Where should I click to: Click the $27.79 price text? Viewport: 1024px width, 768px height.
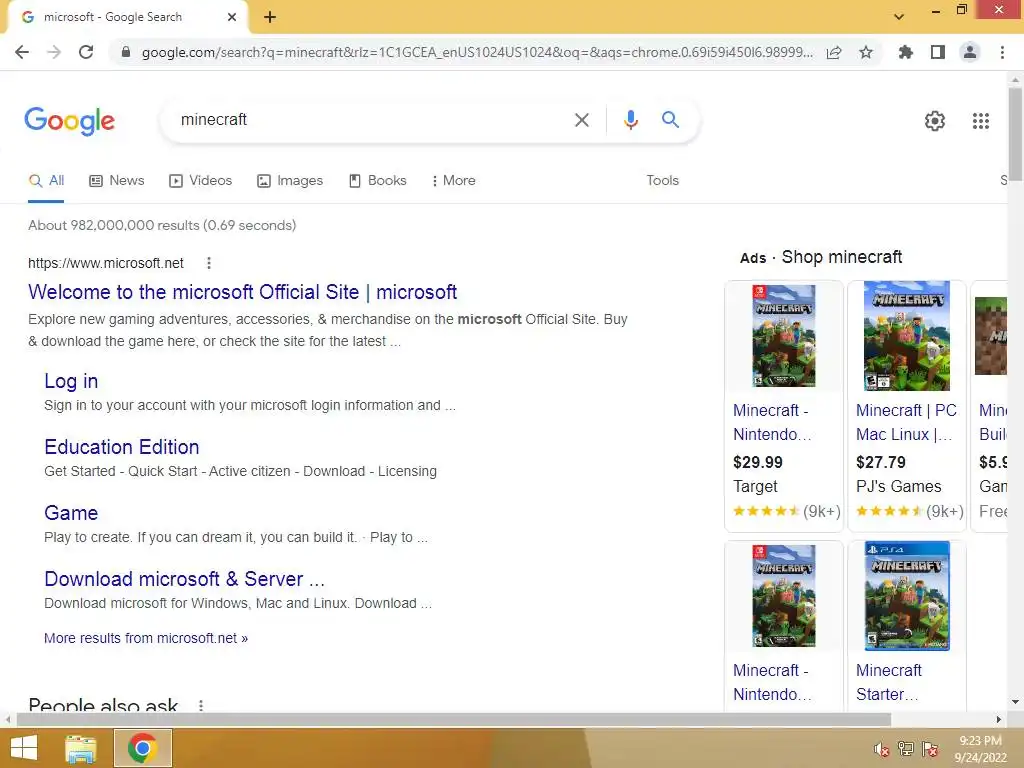[880, 462]
